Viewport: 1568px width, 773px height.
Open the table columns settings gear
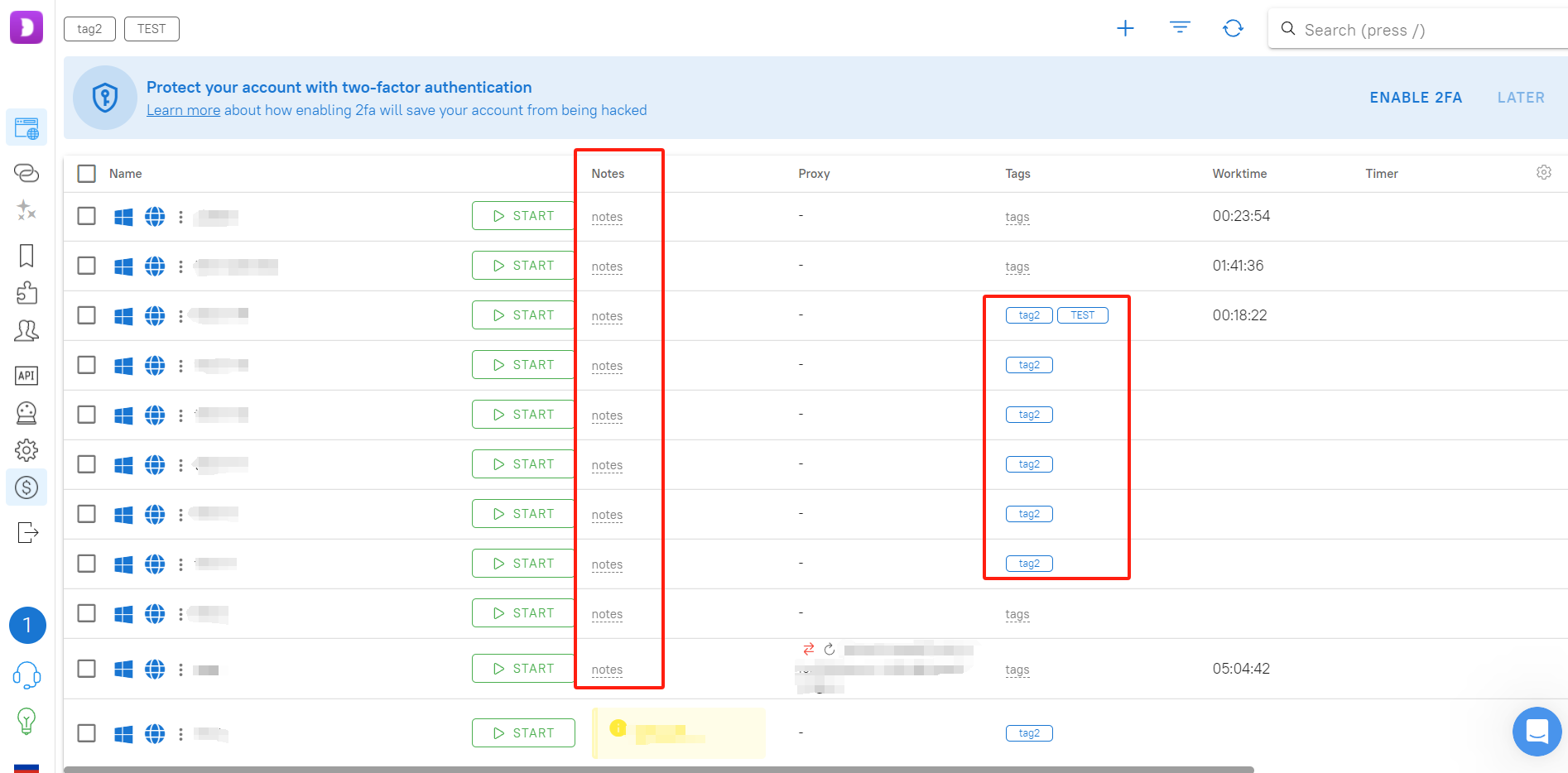click(1543, 172)
